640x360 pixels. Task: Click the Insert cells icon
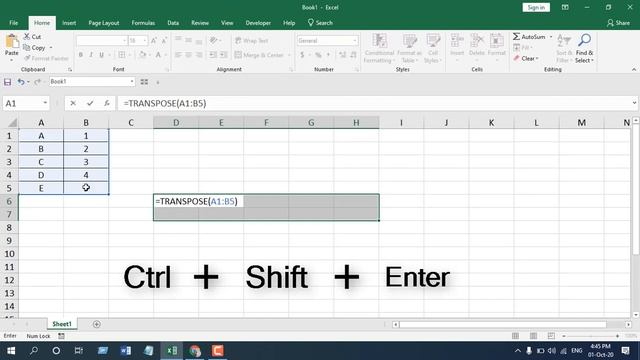pos(457,41)
